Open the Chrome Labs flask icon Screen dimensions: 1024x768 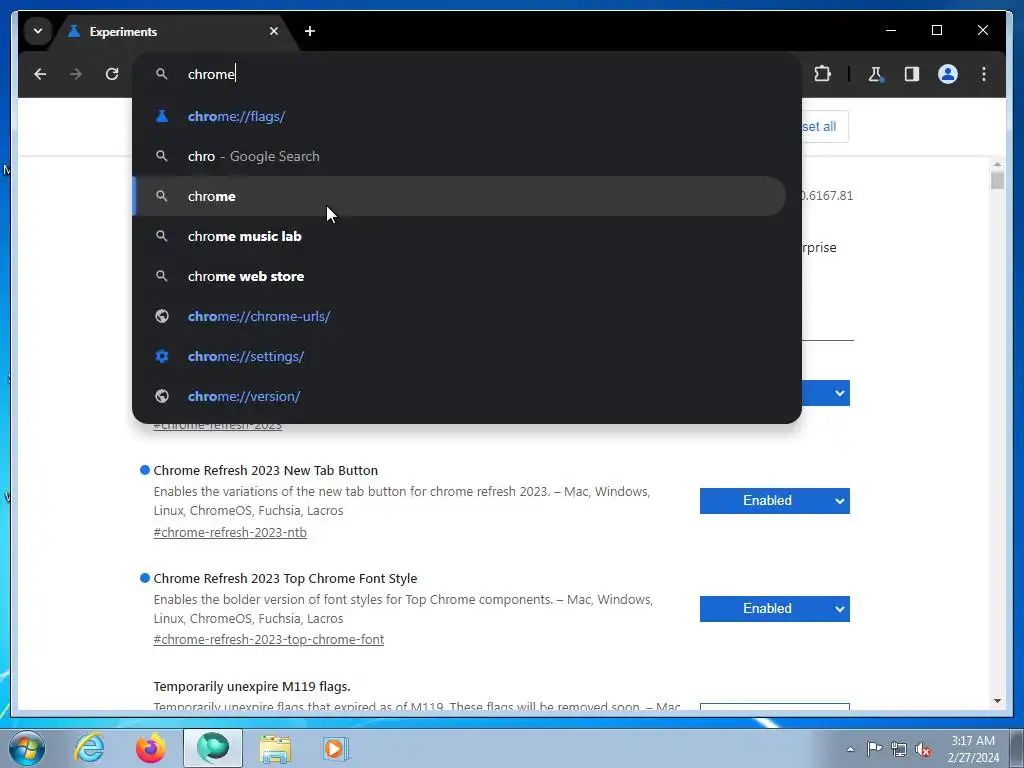876,74
